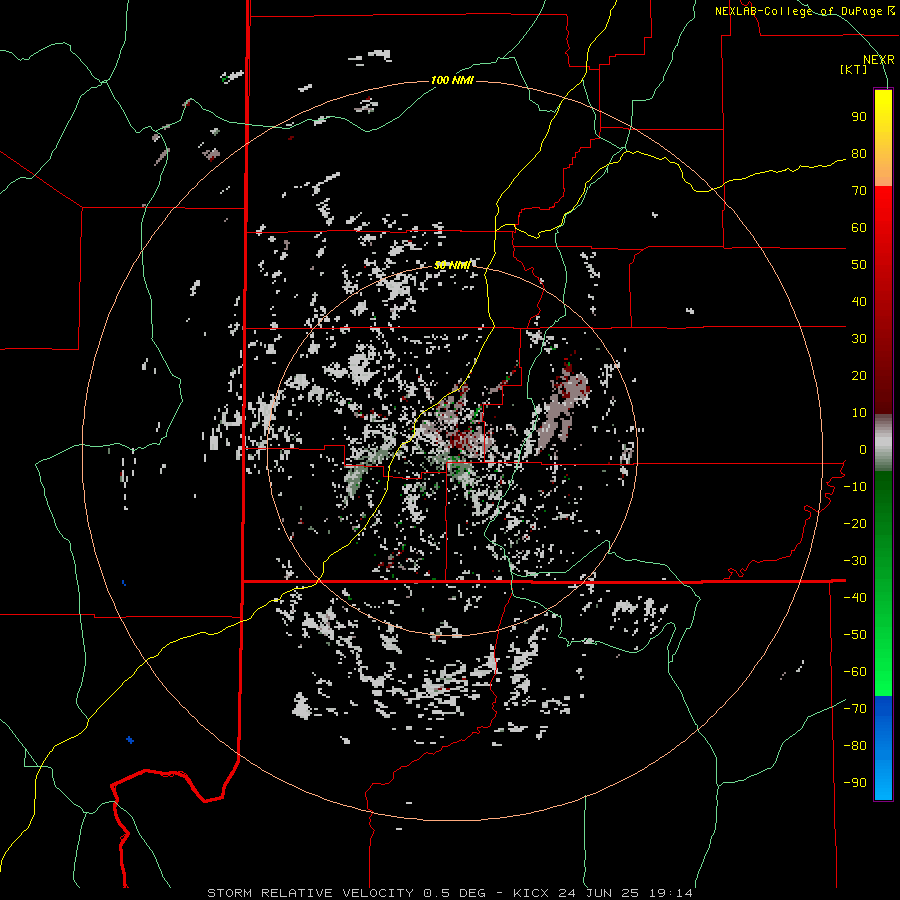Click the -20 value on the velocity scale

pos(855,523)
